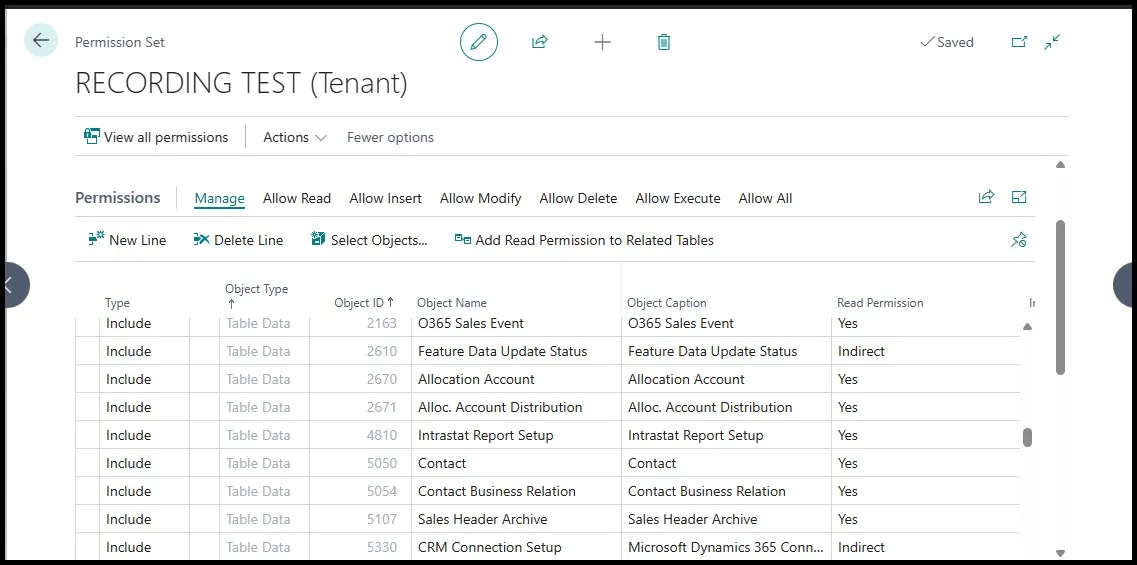
Task: Click Add Read Permission to Related Tables icon
Action: click(463, 239)
